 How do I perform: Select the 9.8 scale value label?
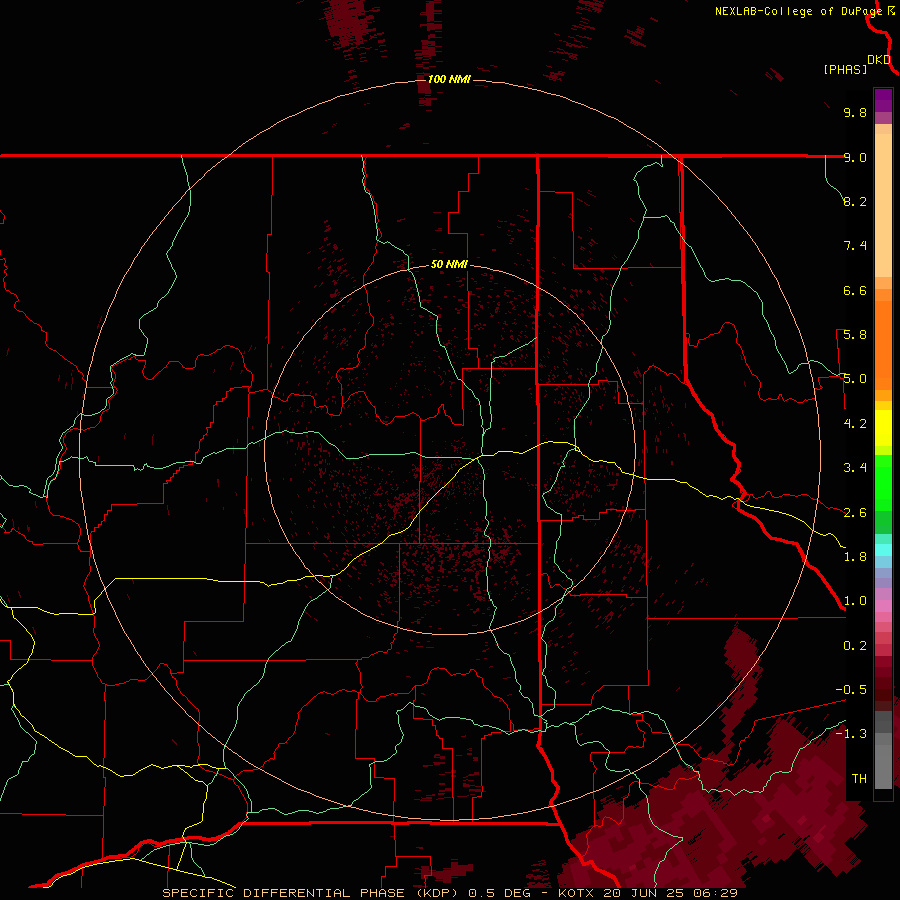(855, 112)
